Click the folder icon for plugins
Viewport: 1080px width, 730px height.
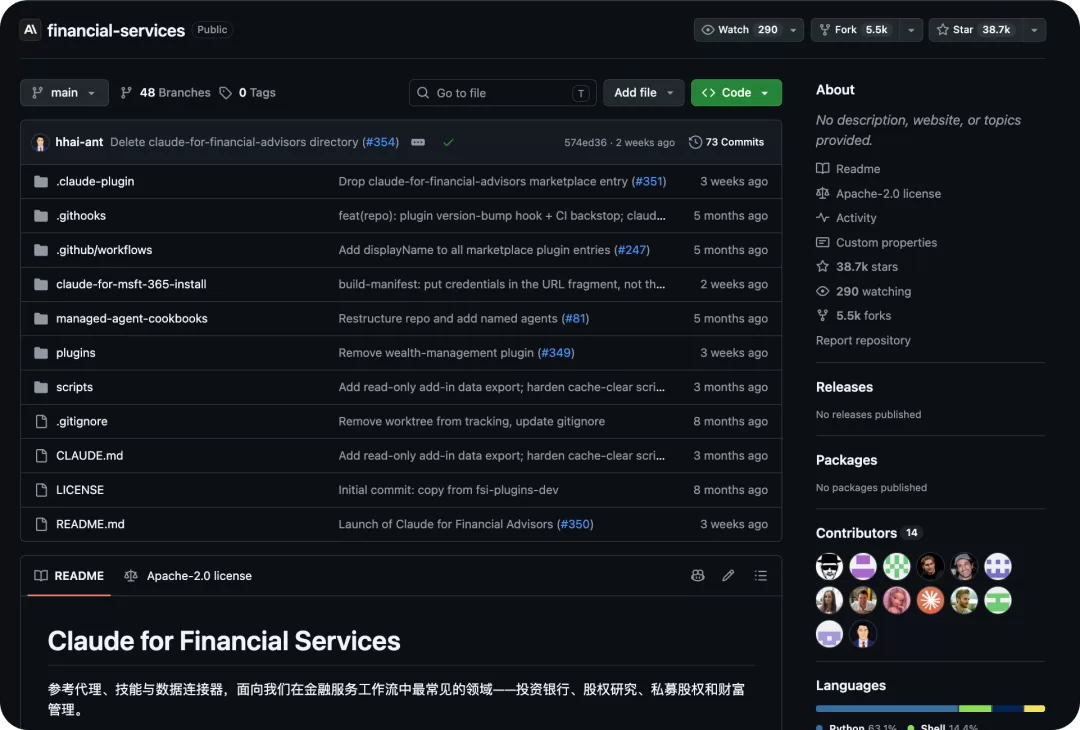tap(41, 353)
